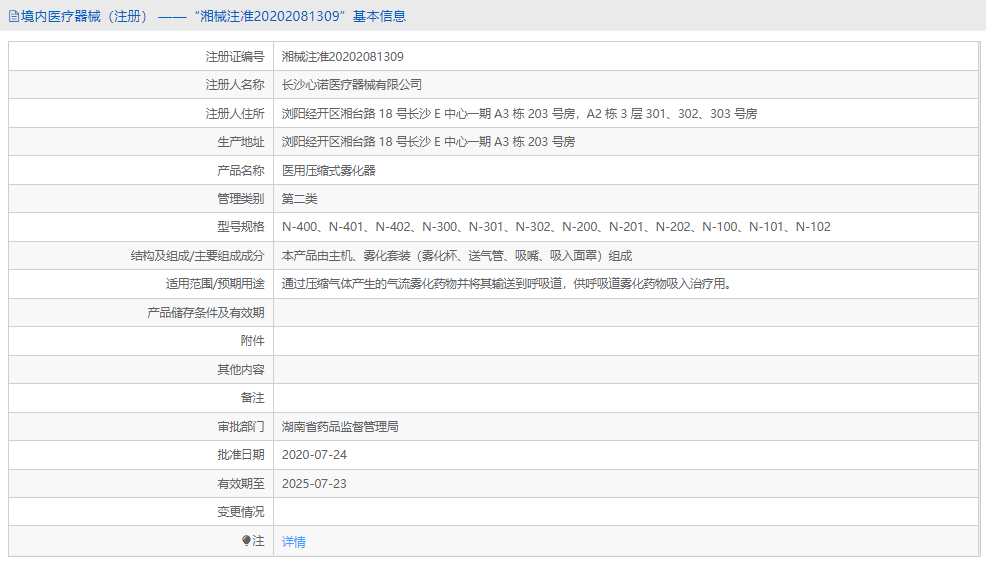Select expiry date 2025-07-23

(x=314, y=484)
